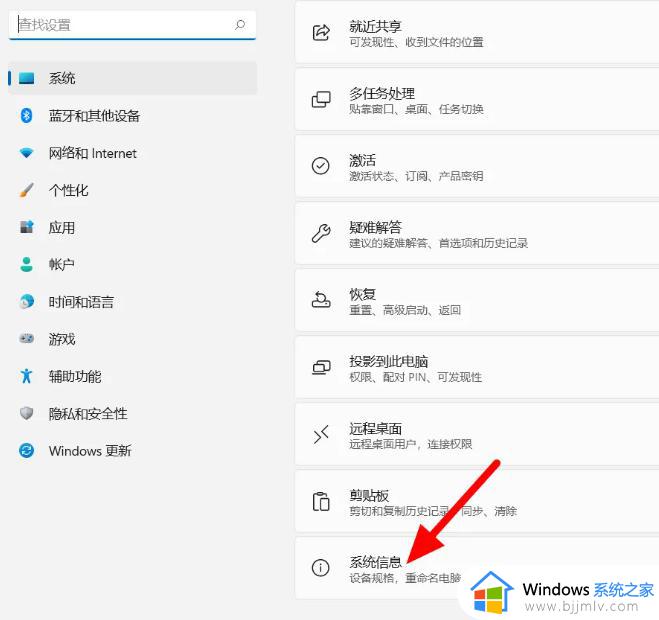Click the 投影到此电脑 title text
Viewport: 659px width, 620px height.
(388, 361)
